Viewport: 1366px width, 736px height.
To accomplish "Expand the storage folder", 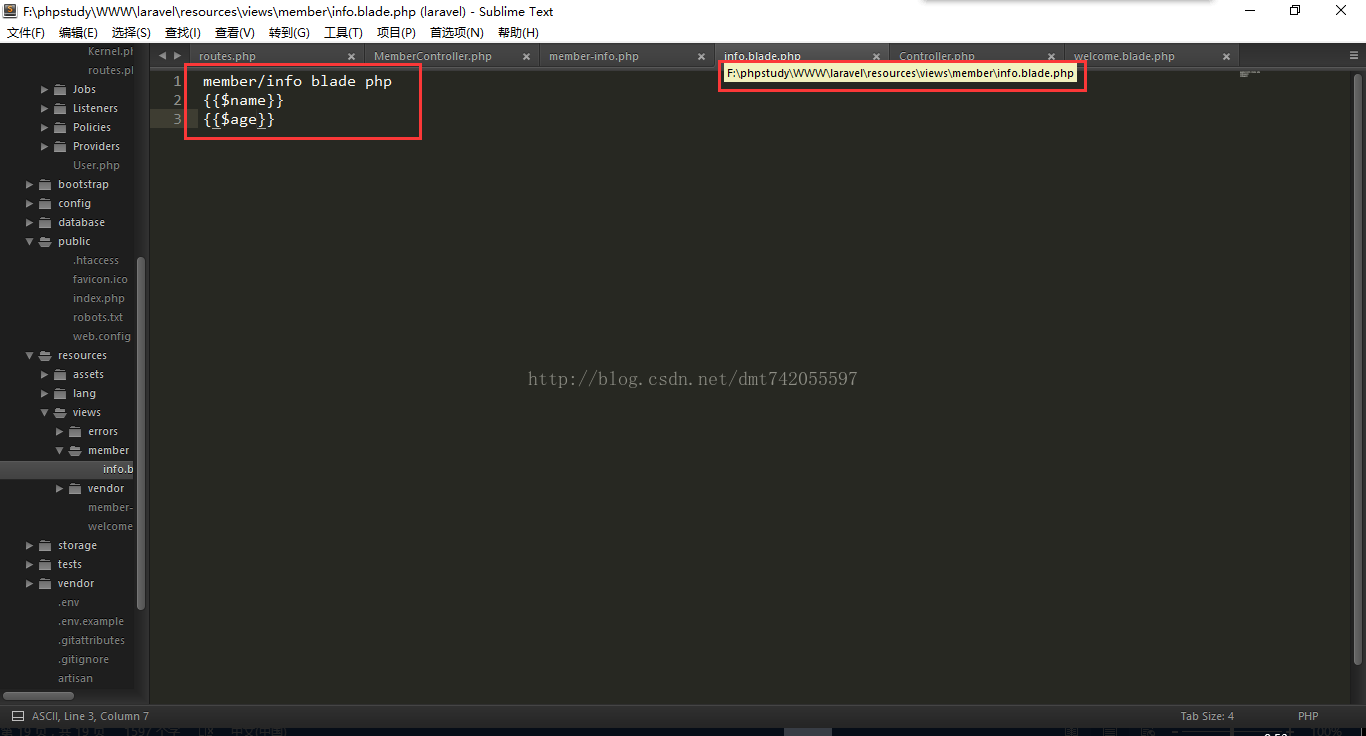I will 30,545.
